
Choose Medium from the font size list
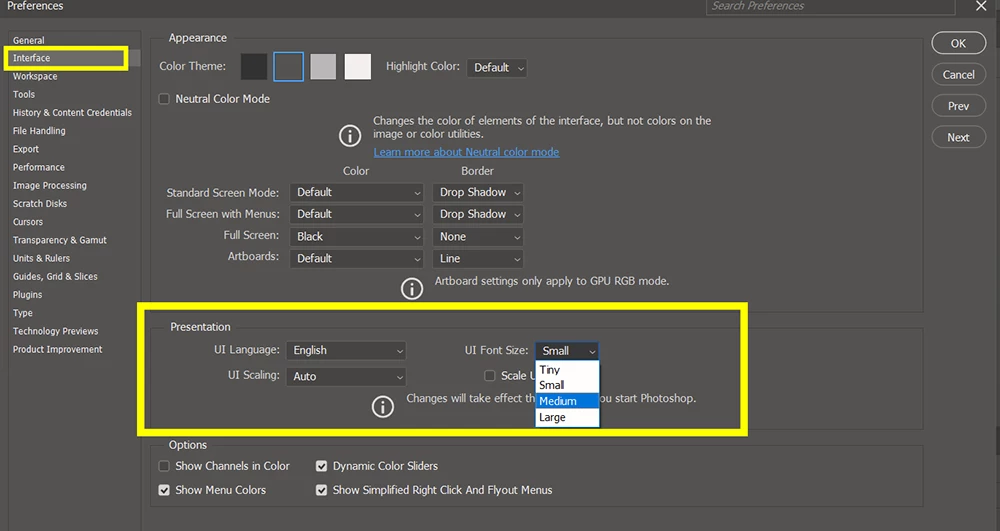tap(567, 401)
